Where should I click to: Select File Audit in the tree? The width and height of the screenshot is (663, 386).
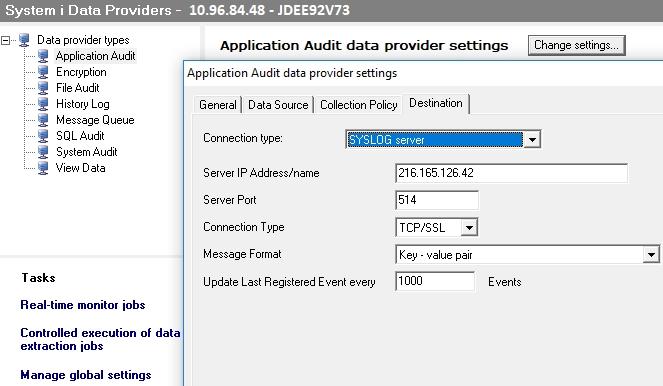78,88
